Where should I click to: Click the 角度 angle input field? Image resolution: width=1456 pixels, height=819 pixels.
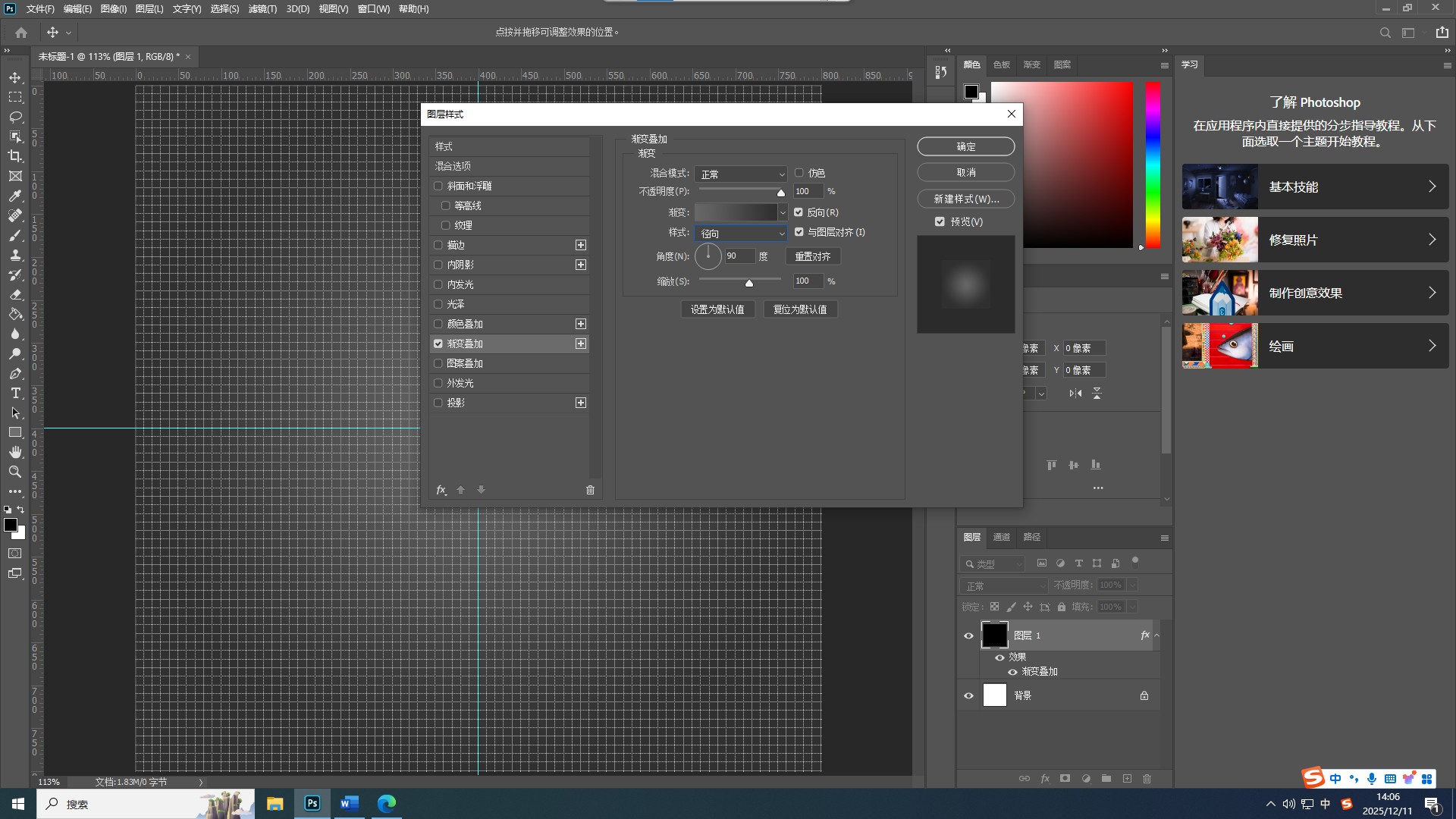739,256
